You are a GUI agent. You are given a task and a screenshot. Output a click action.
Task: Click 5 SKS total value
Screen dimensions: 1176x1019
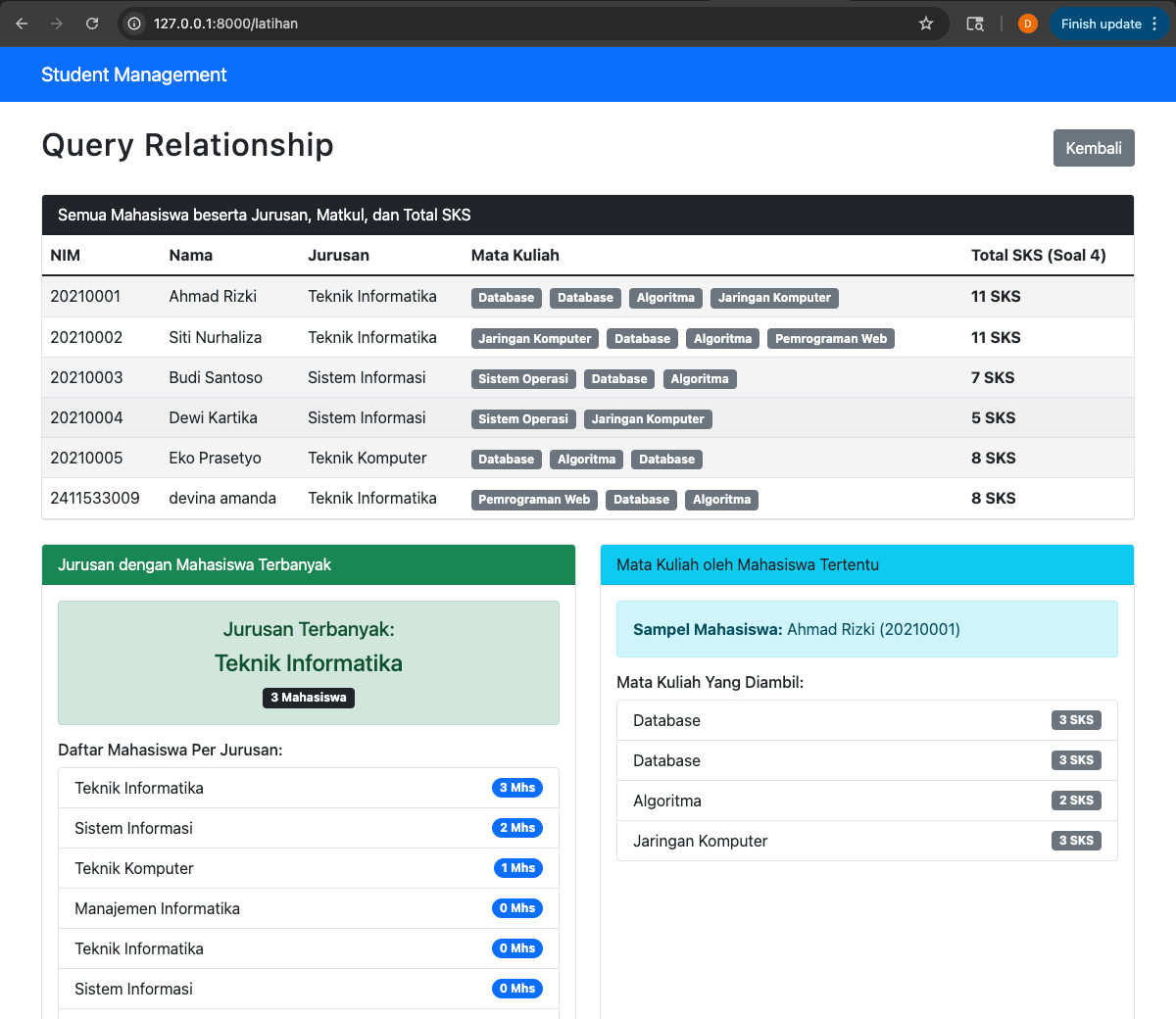pos(993,417)
